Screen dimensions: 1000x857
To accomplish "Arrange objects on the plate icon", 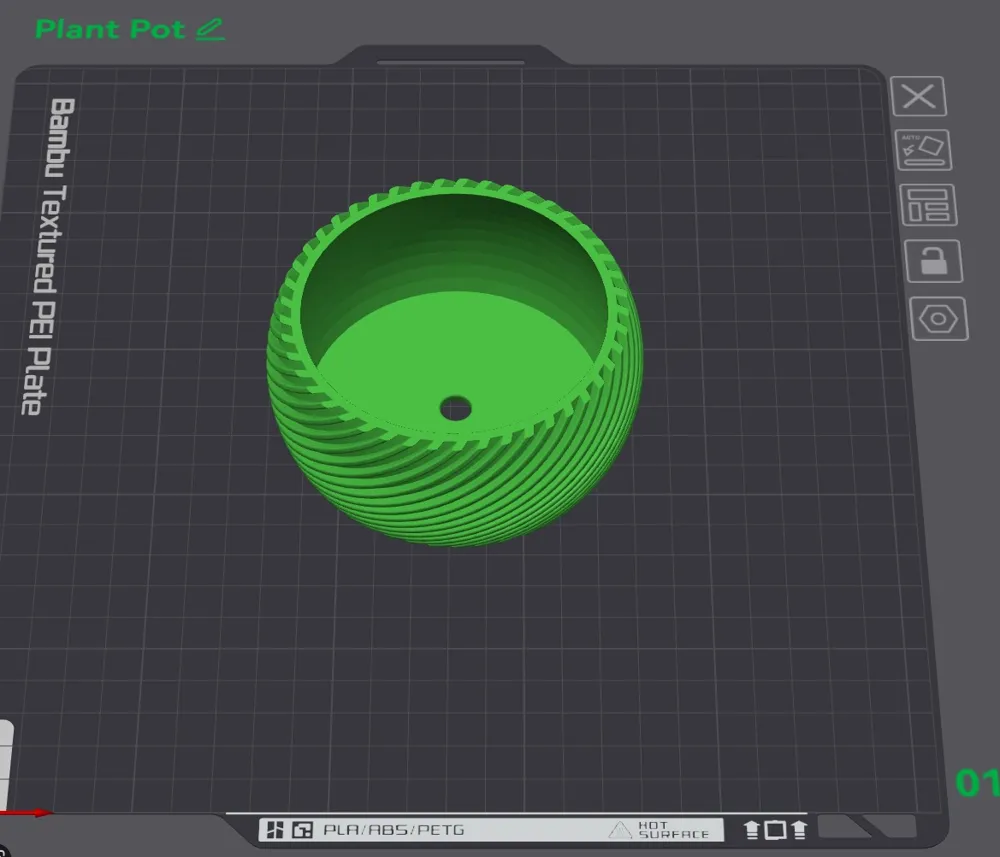I will point(928,205).
